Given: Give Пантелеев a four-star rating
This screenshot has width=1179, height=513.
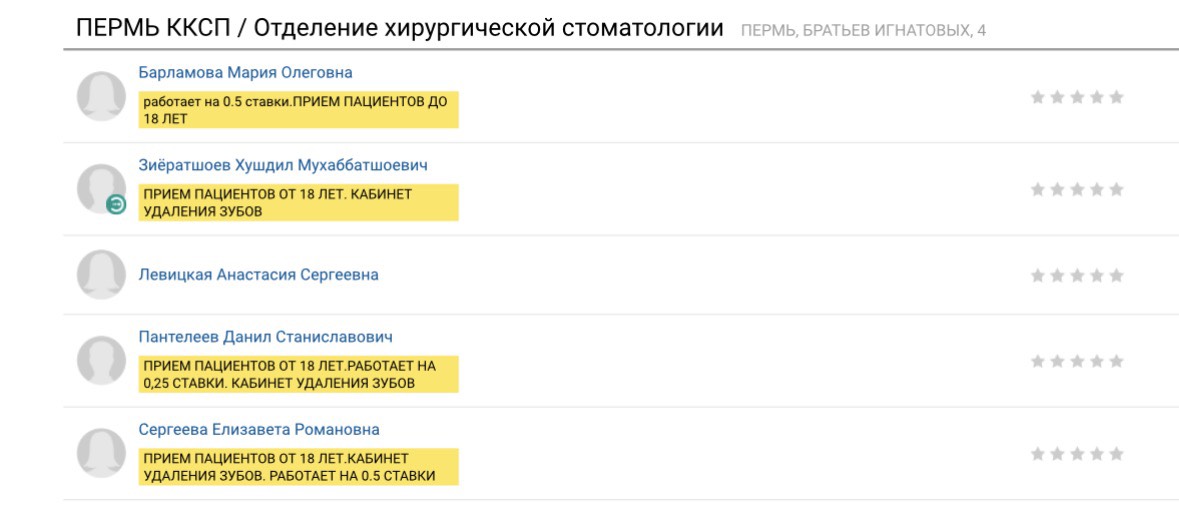Looking at the screenshot, I should pyautogui.click(x=1097, y=361).
